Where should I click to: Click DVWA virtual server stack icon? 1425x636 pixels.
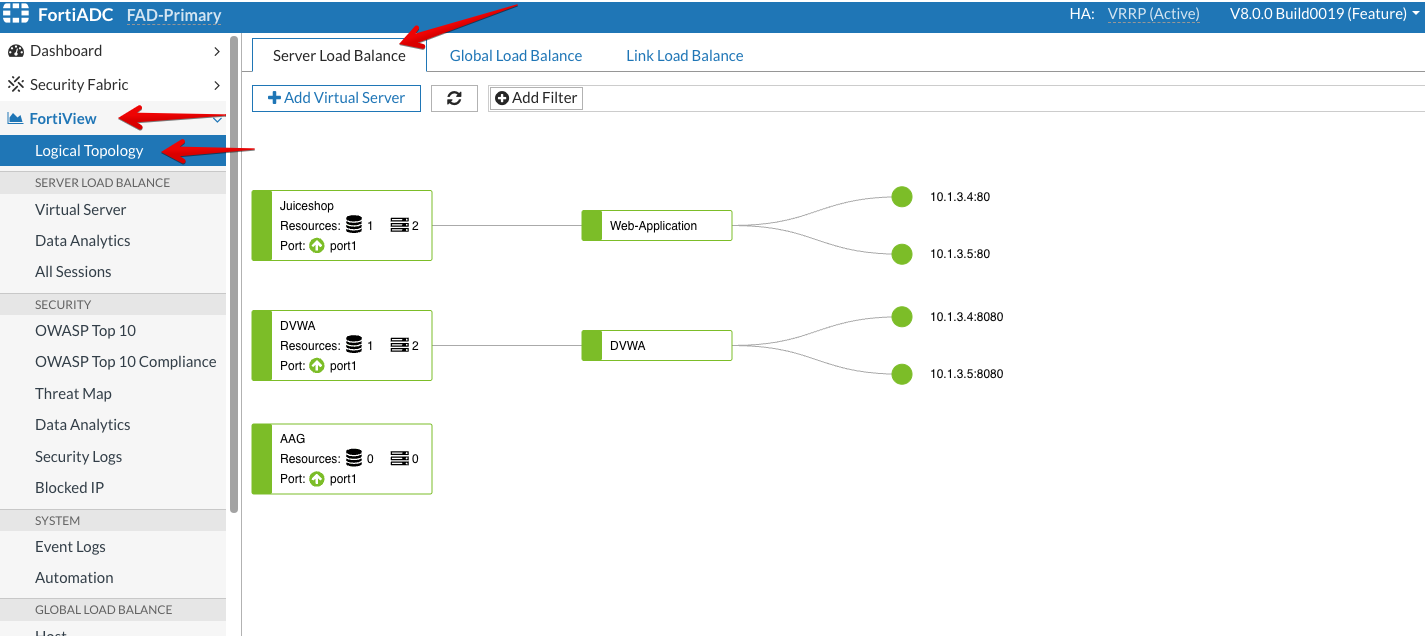pos(400,345)
